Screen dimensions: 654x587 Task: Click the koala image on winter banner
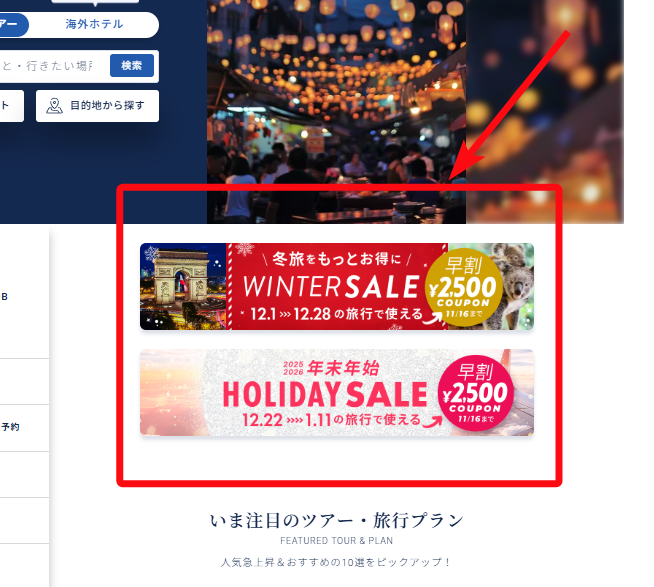click(x=516, y=284)
